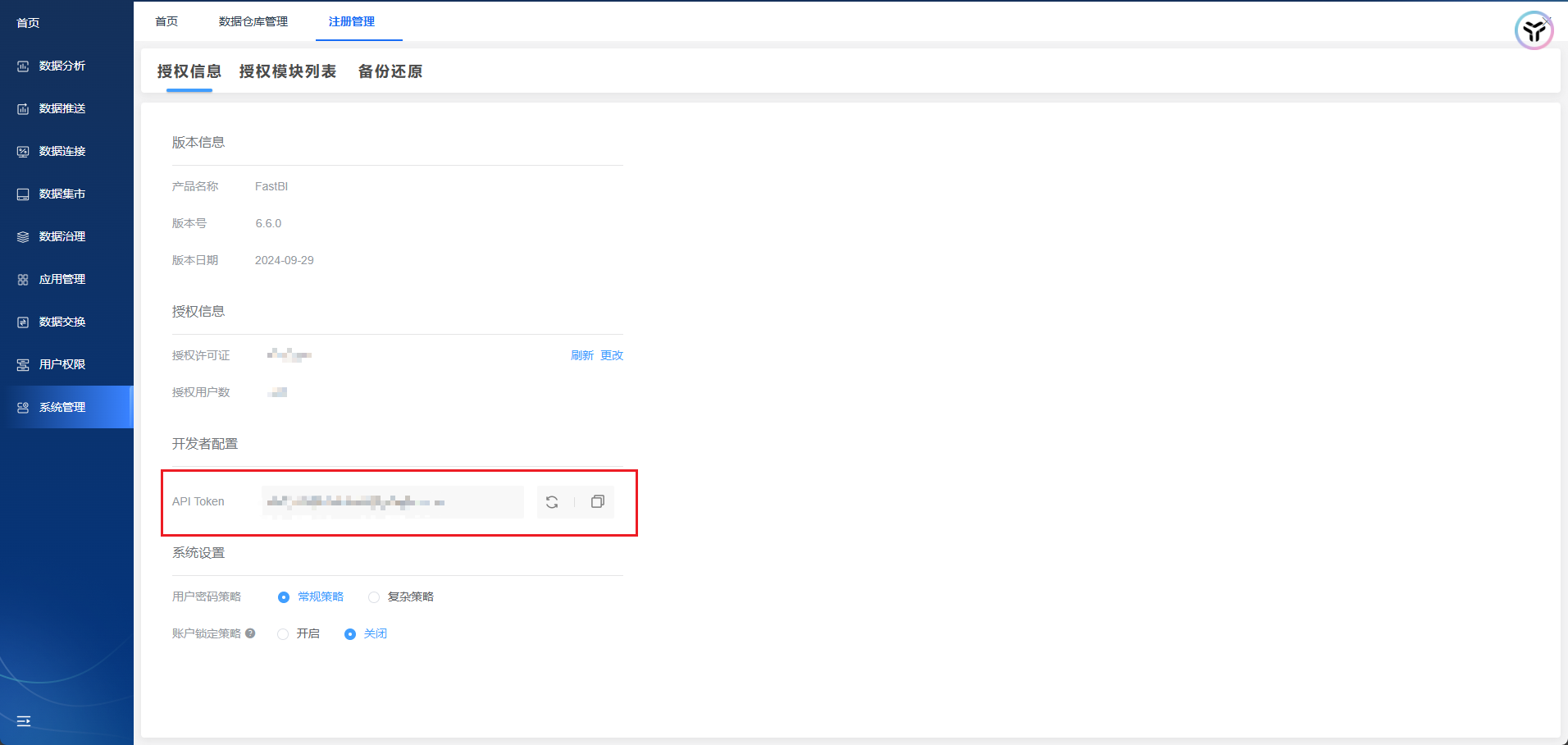Screen dimensions: 1568x745
Task: Switch to the 首页 top tab
Action: (166, 21)
